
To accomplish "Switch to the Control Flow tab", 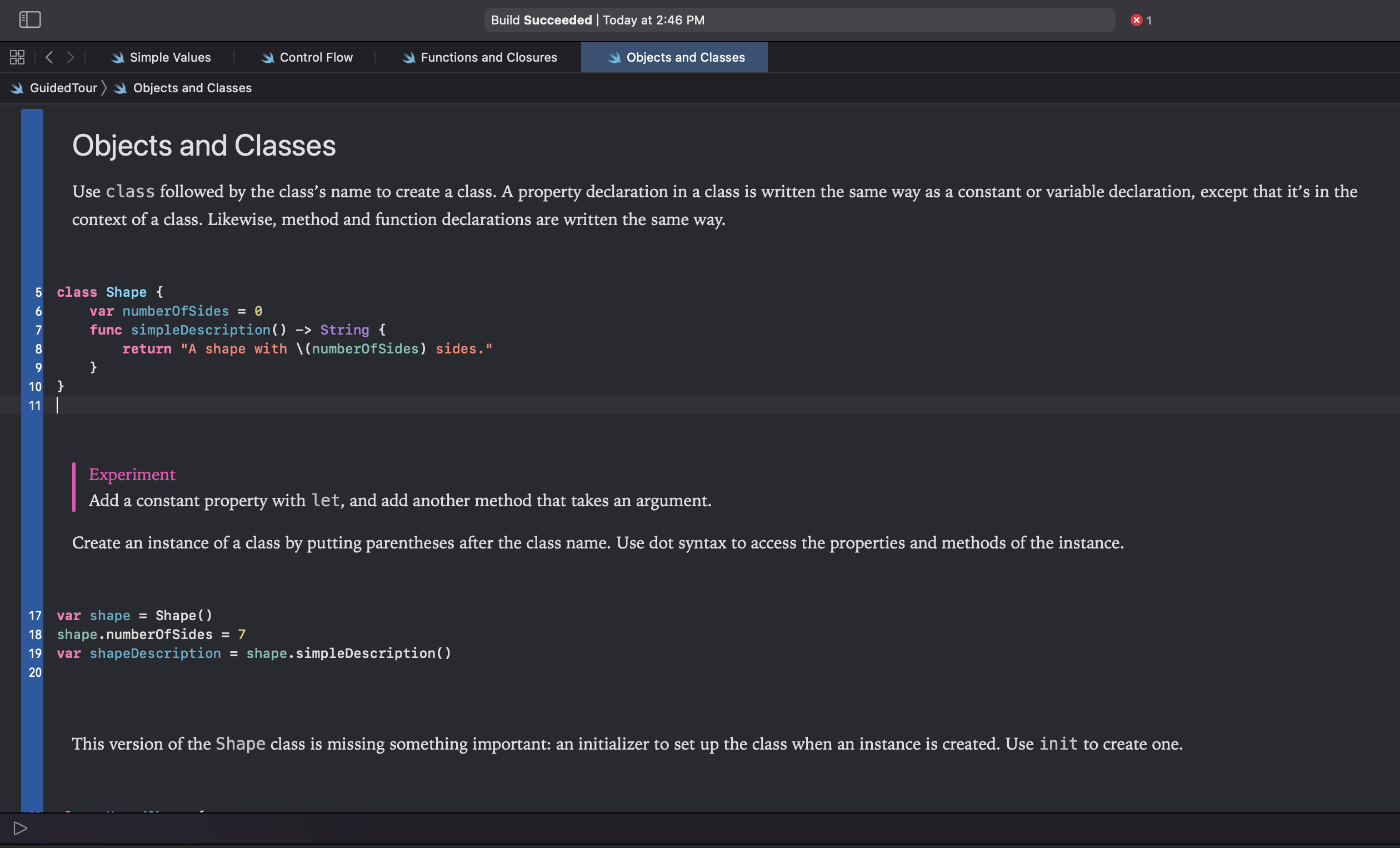I will pyautogui.click(x=316, y=57).
